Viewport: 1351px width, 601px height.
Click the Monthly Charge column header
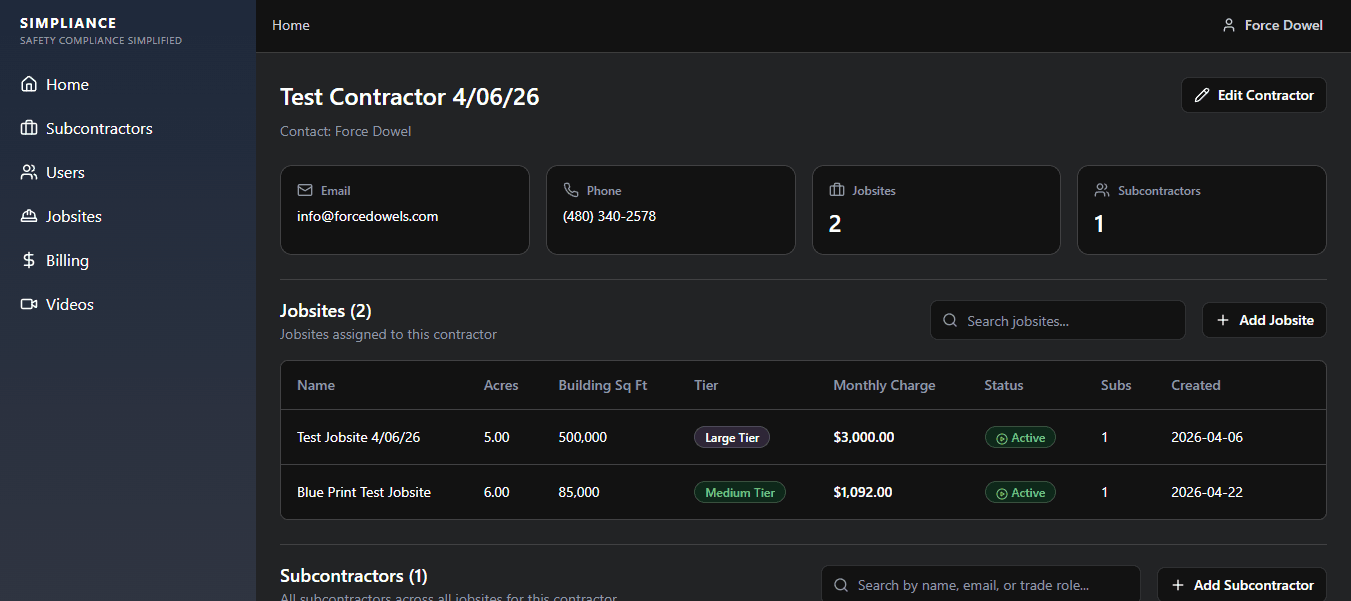tap(884, 385)
